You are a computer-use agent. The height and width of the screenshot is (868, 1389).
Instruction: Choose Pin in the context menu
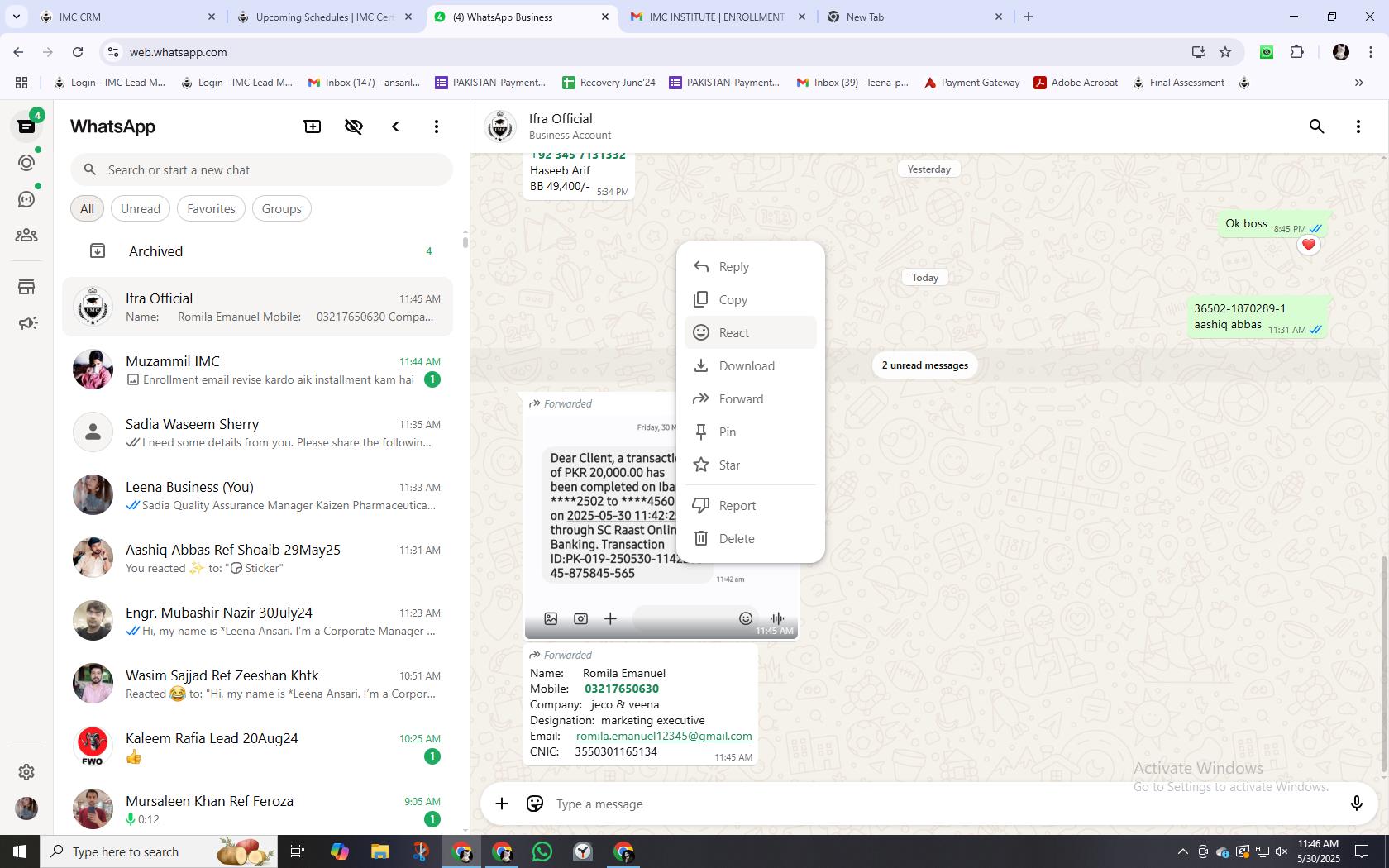click(x=751, y=432)
